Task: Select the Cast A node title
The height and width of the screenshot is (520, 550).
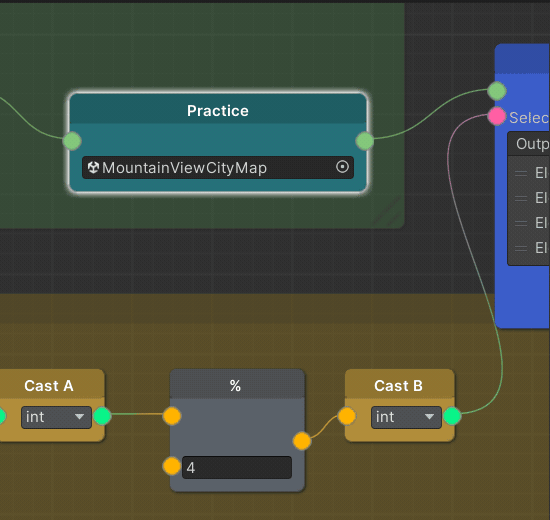Action: [x=49, y=386]
